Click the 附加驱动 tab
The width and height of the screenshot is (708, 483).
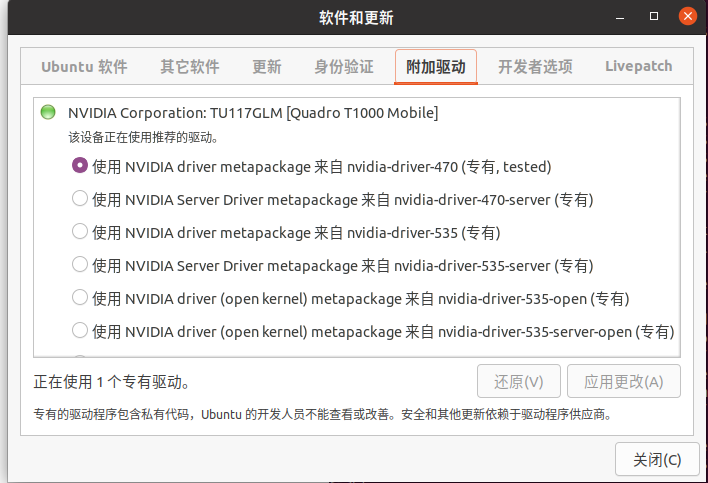436,67
